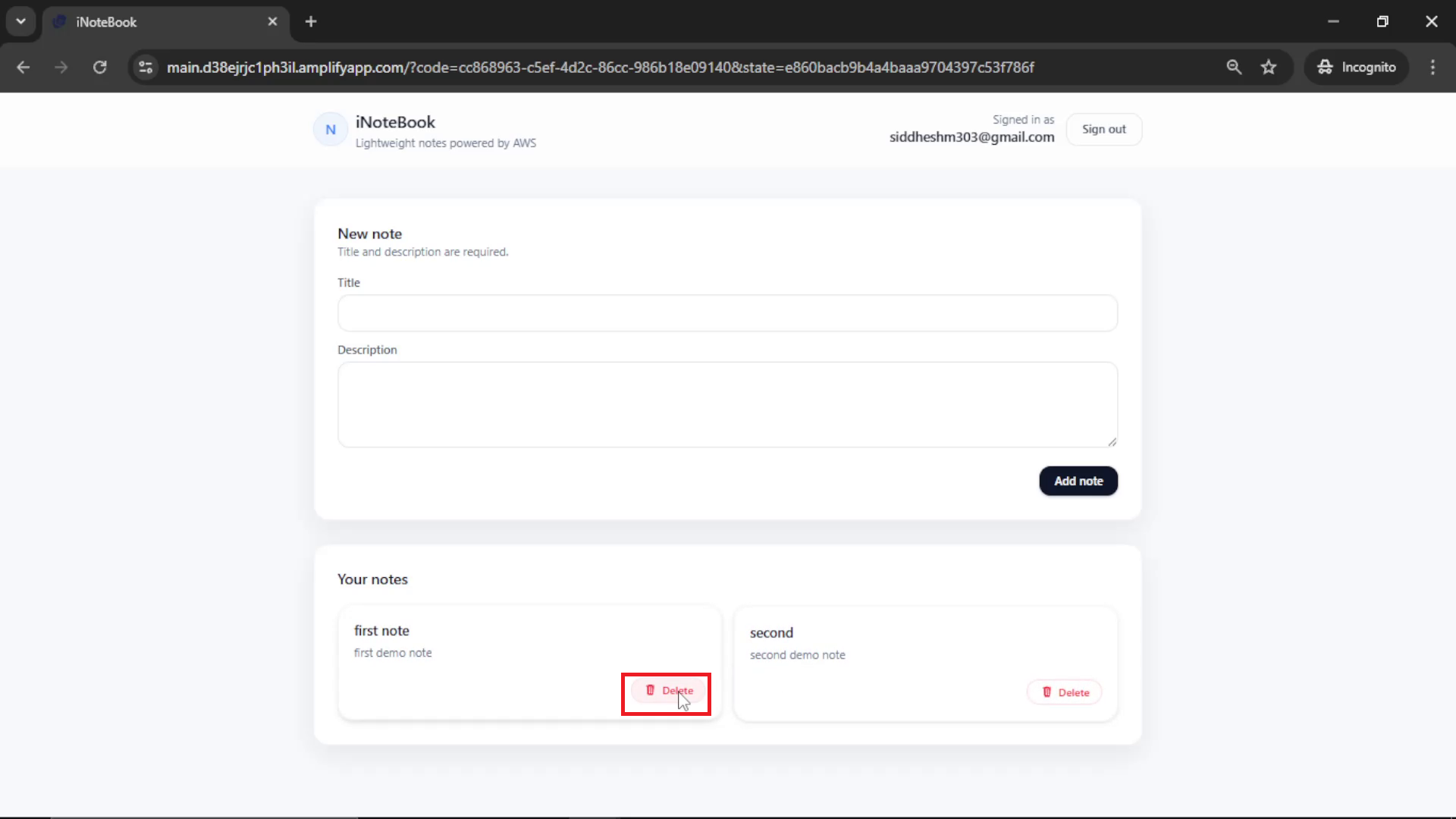Open the zoom magnifier icon in address bar
The width and height of the screenshot is (1456, 819).
(x=1234, y=67)
